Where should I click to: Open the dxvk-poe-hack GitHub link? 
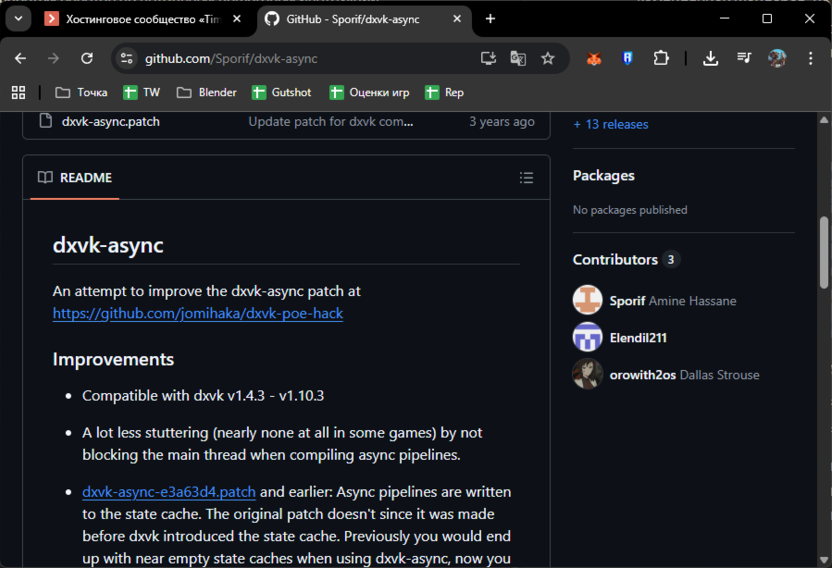pos(198,313)
